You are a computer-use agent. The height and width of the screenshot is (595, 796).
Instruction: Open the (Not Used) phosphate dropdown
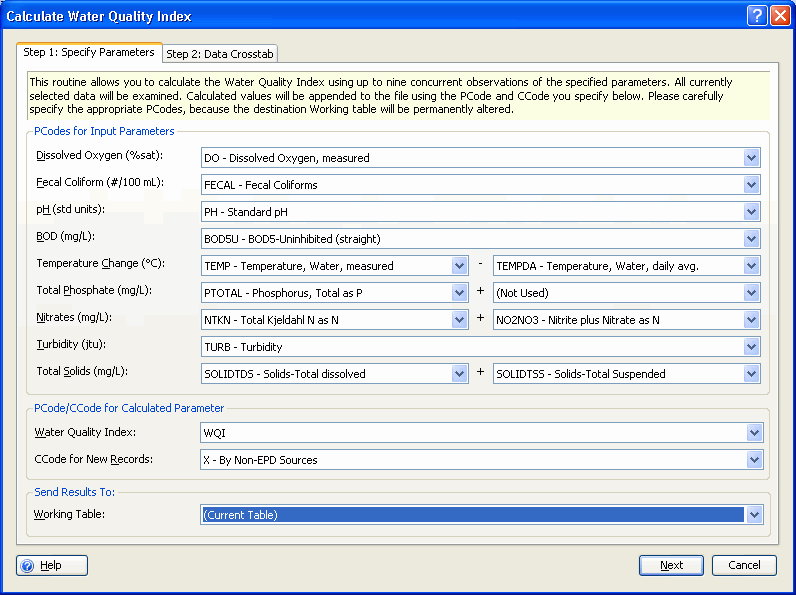[x=752, y=293]
